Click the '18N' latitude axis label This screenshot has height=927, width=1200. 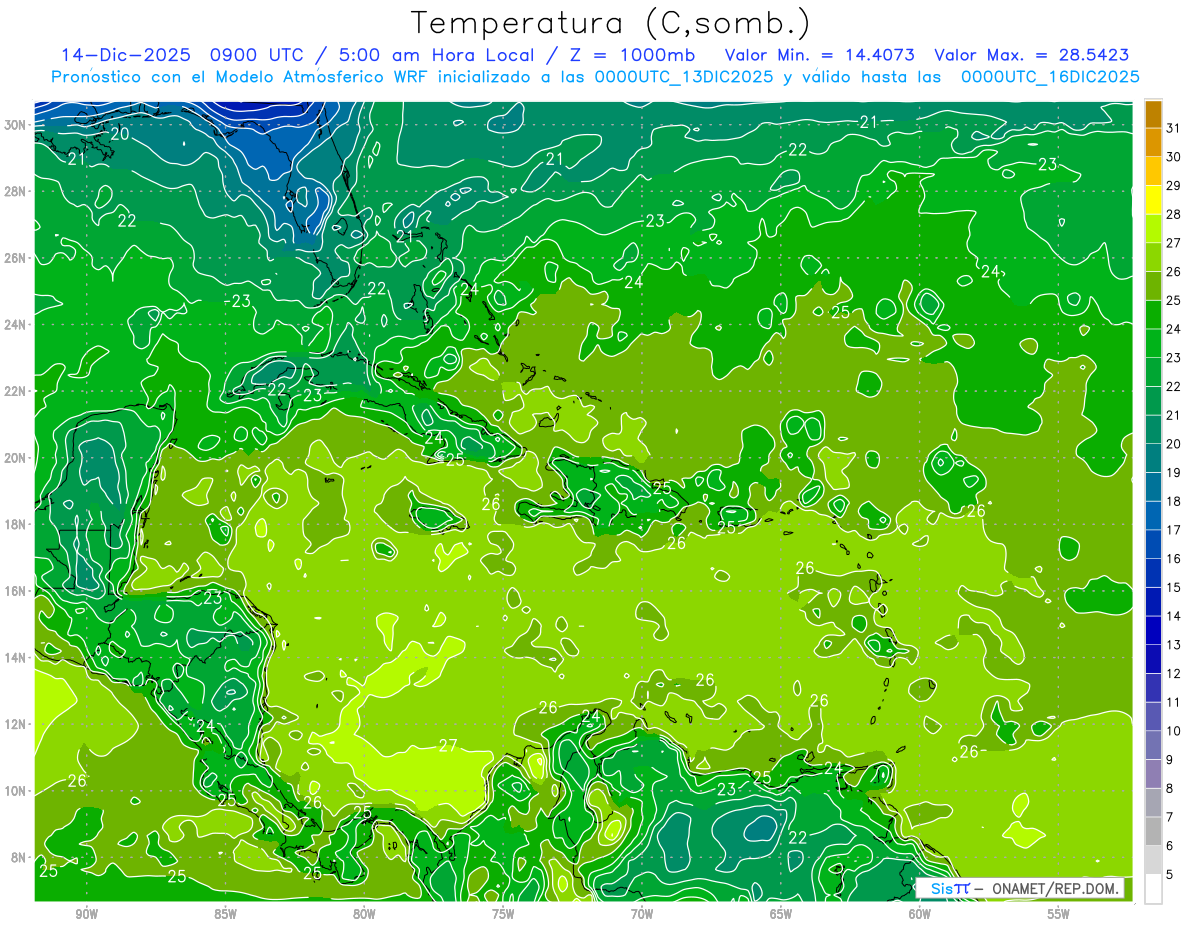pyautogui.click(x=15, y=524)
